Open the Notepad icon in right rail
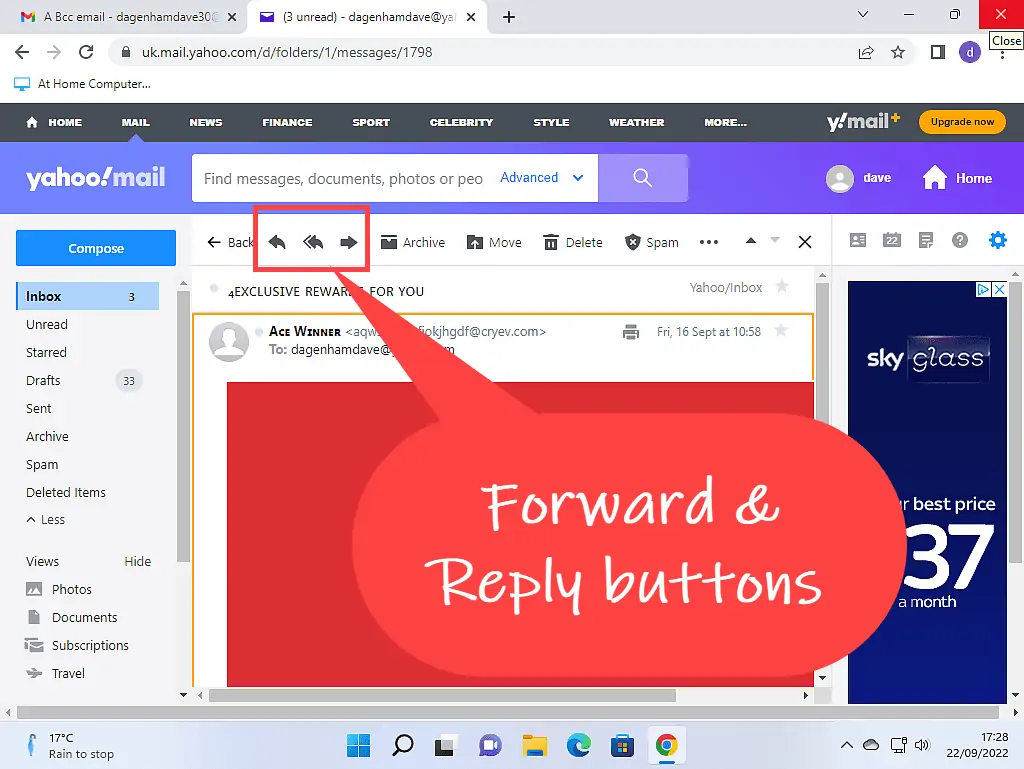This screenshot has width=1024, height=769. pos(925,240)
